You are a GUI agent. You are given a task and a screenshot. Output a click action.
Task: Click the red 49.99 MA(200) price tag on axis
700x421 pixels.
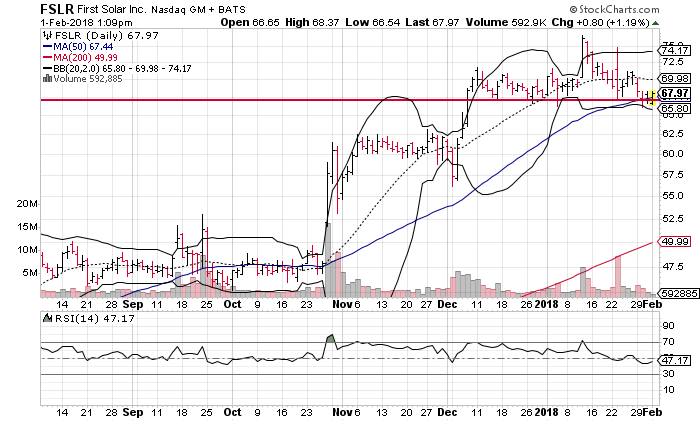pyautogui.click(x=675, y=242)
